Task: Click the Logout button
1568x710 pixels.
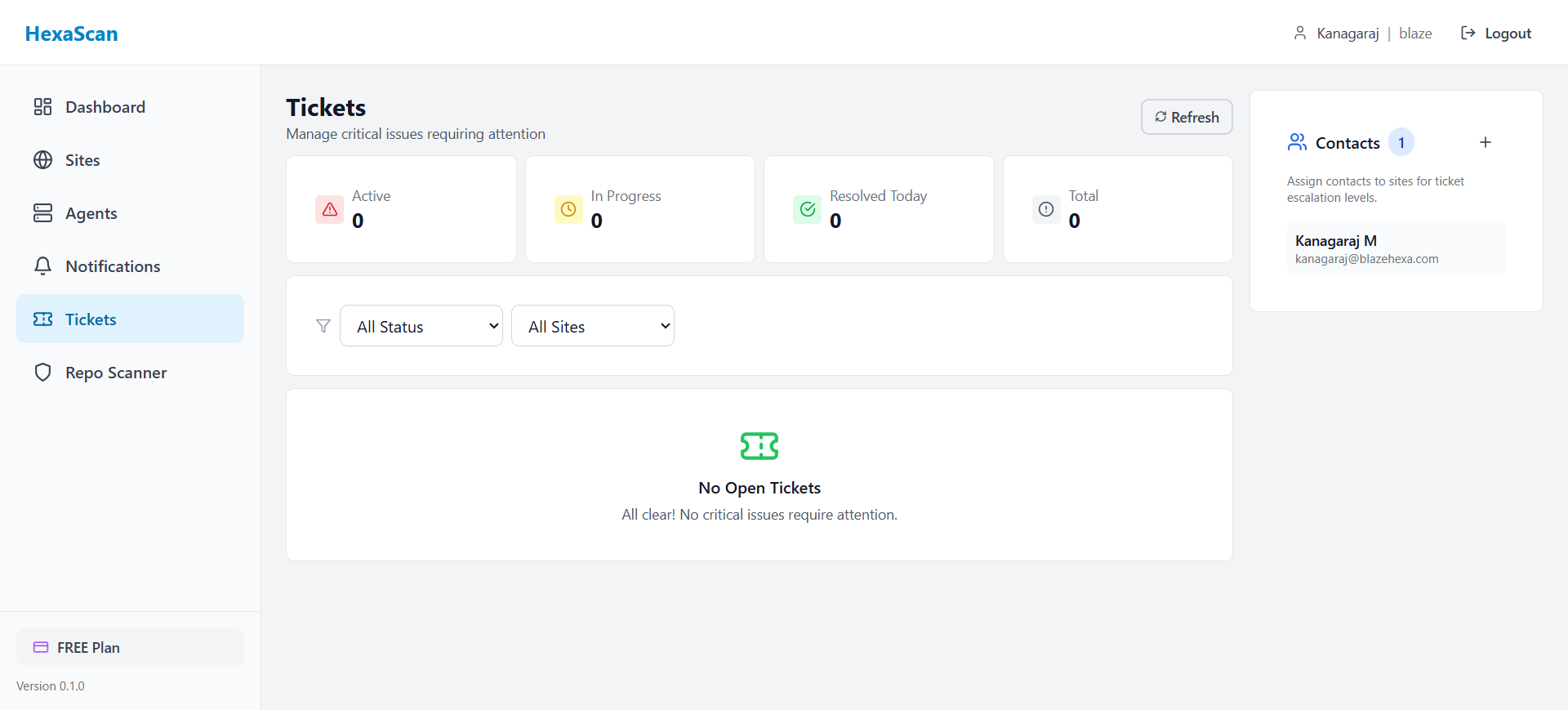Action: click(x=1496, y=33)
